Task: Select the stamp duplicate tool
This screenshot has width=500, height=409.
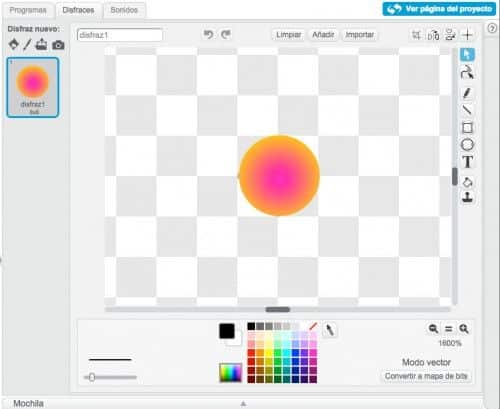Action: click(x=467, y=197)
